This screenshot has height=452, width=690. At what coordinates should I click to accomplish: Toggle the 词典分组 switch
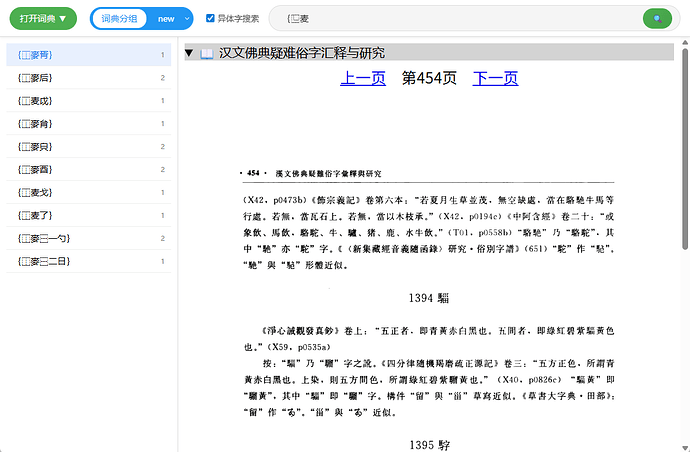[119, 18]
